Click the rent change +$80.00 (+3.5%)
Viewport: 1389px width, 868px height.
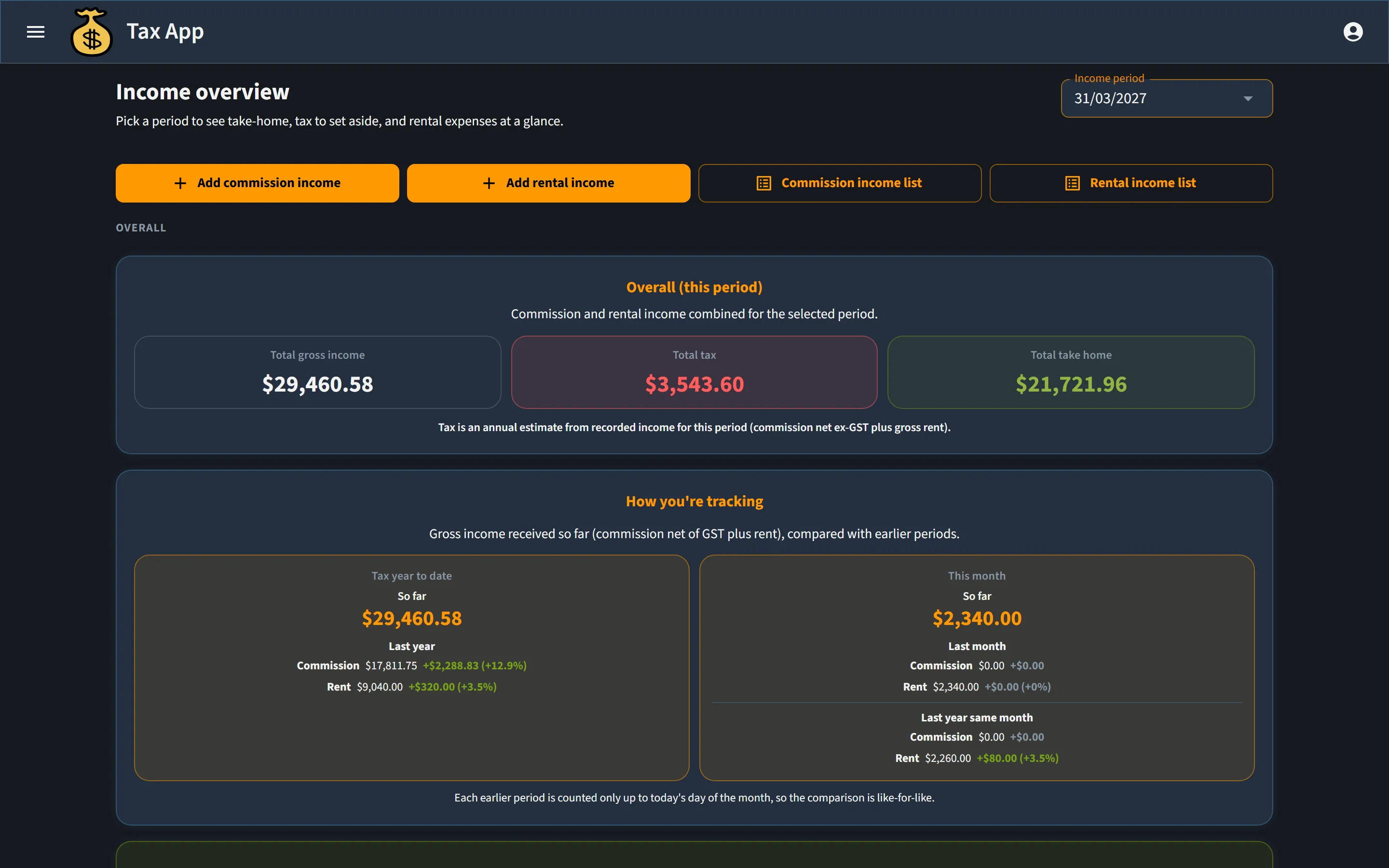click(x=1018, y=759)
